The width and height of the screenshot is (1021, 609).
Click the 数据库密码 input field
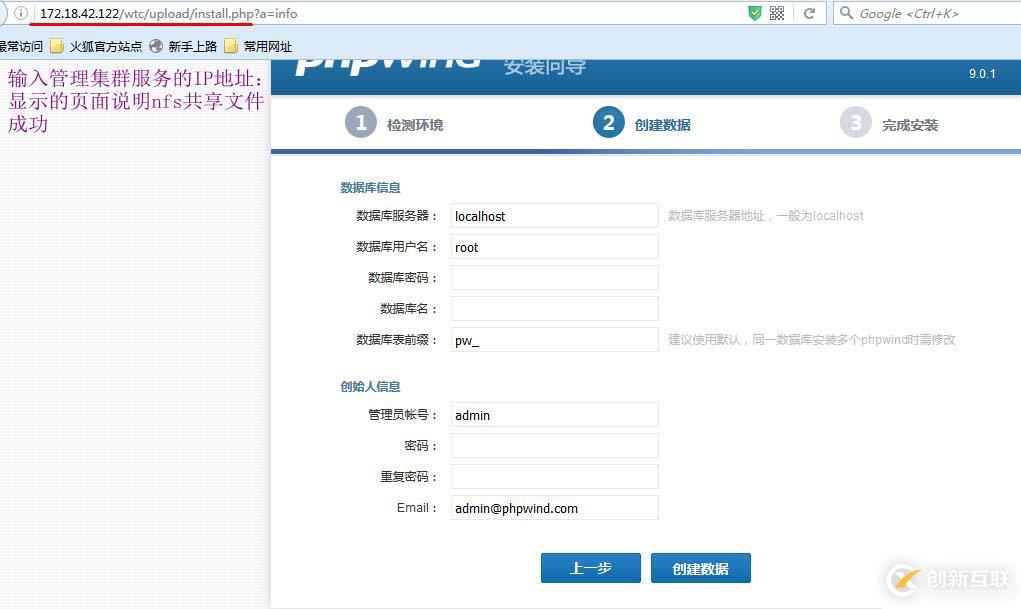point(554,277)
